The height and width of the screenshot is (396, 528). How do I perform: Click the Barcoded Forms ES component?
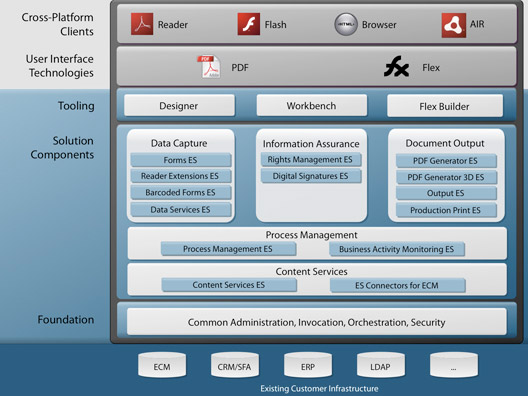(x=181, y=193)
